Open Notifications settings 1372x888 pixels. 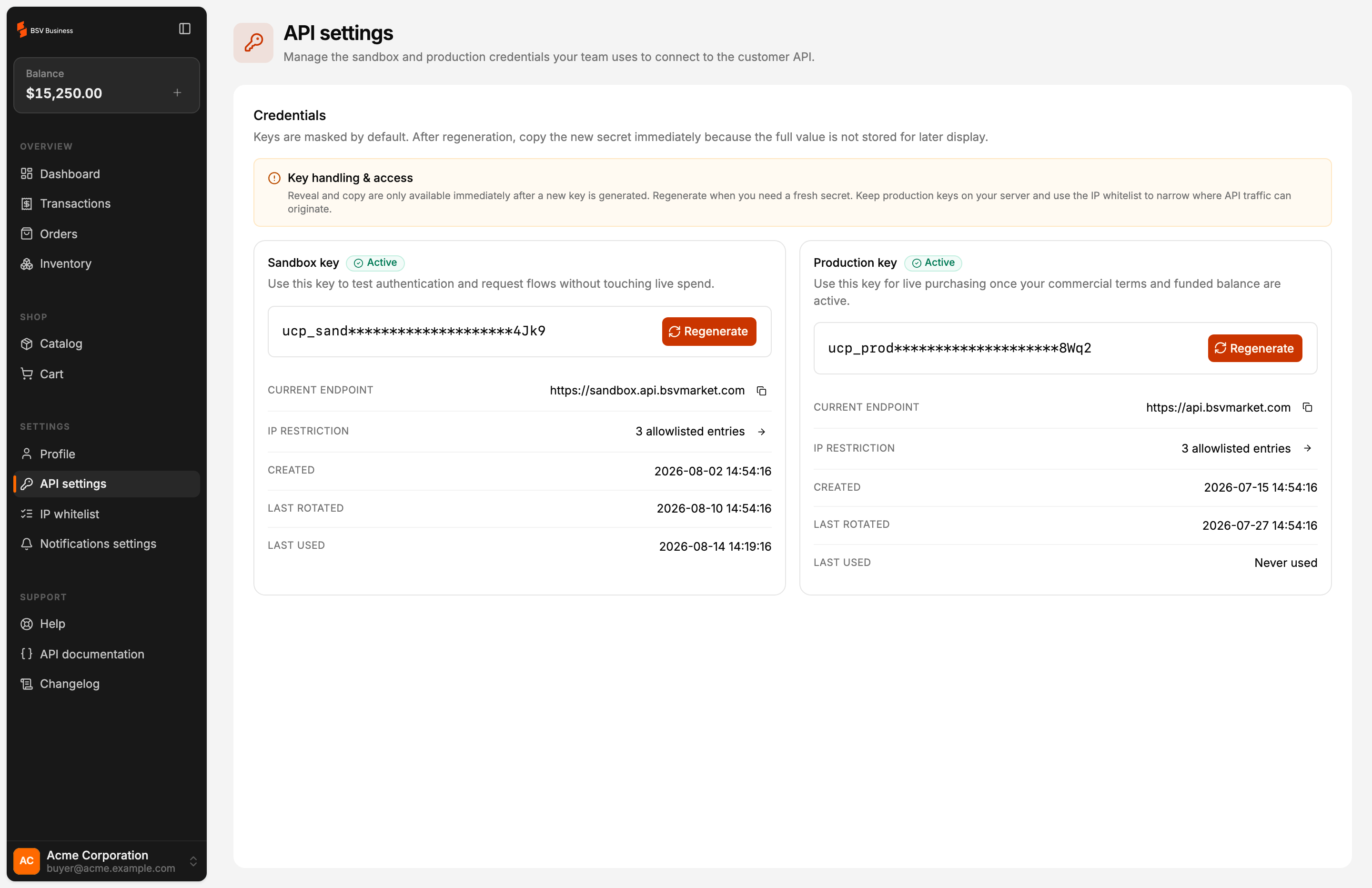tap(106, 544)
